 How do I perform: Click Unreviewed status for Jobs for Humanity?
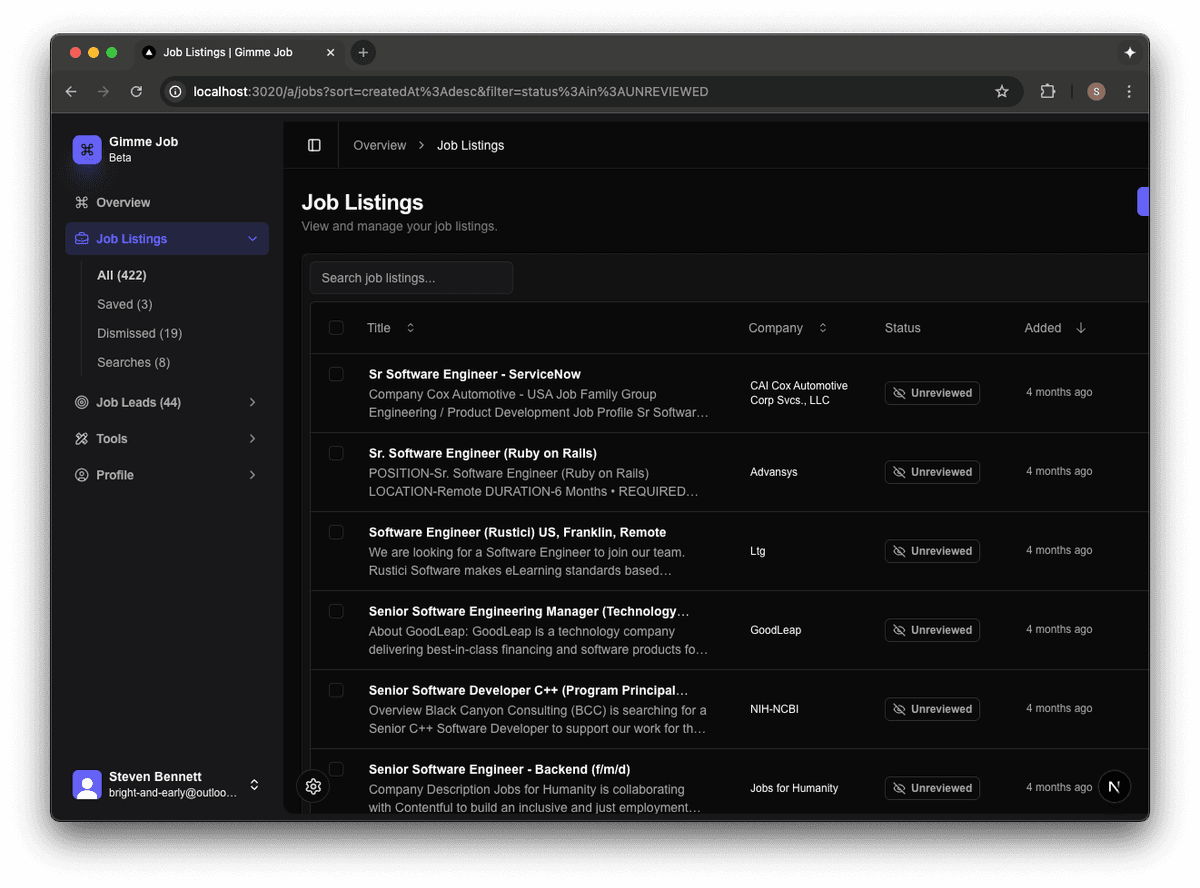(932, 788)
